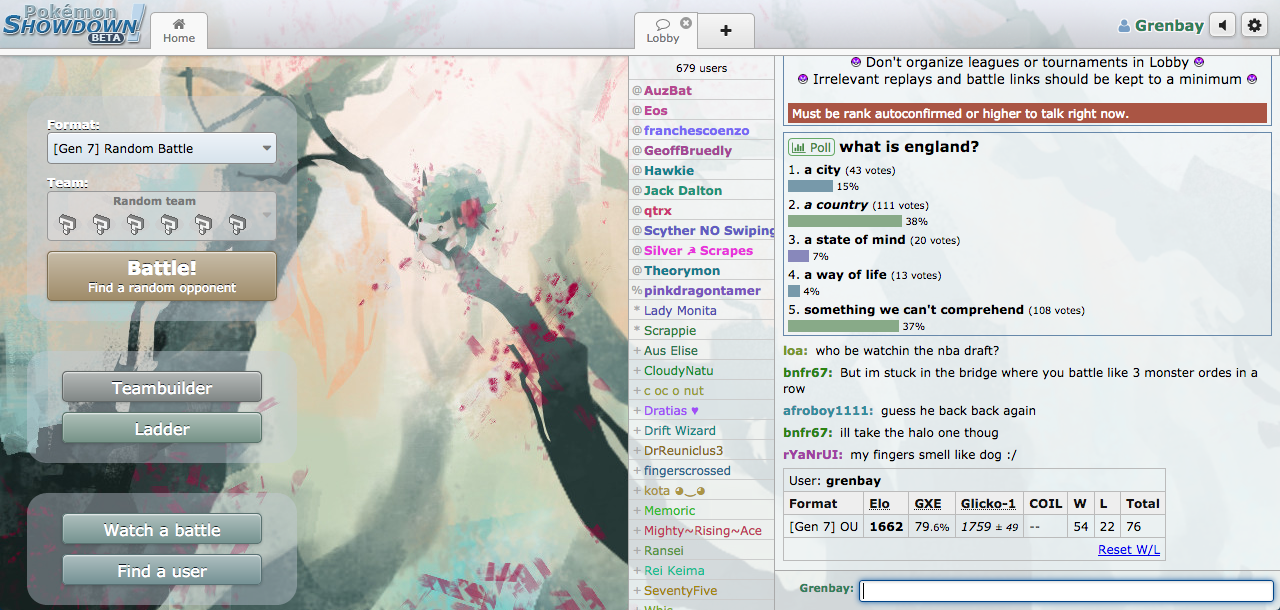This screenshot has height=610, width=1280.
Task: Open the Teambuilder
Action: coord(162,388)
